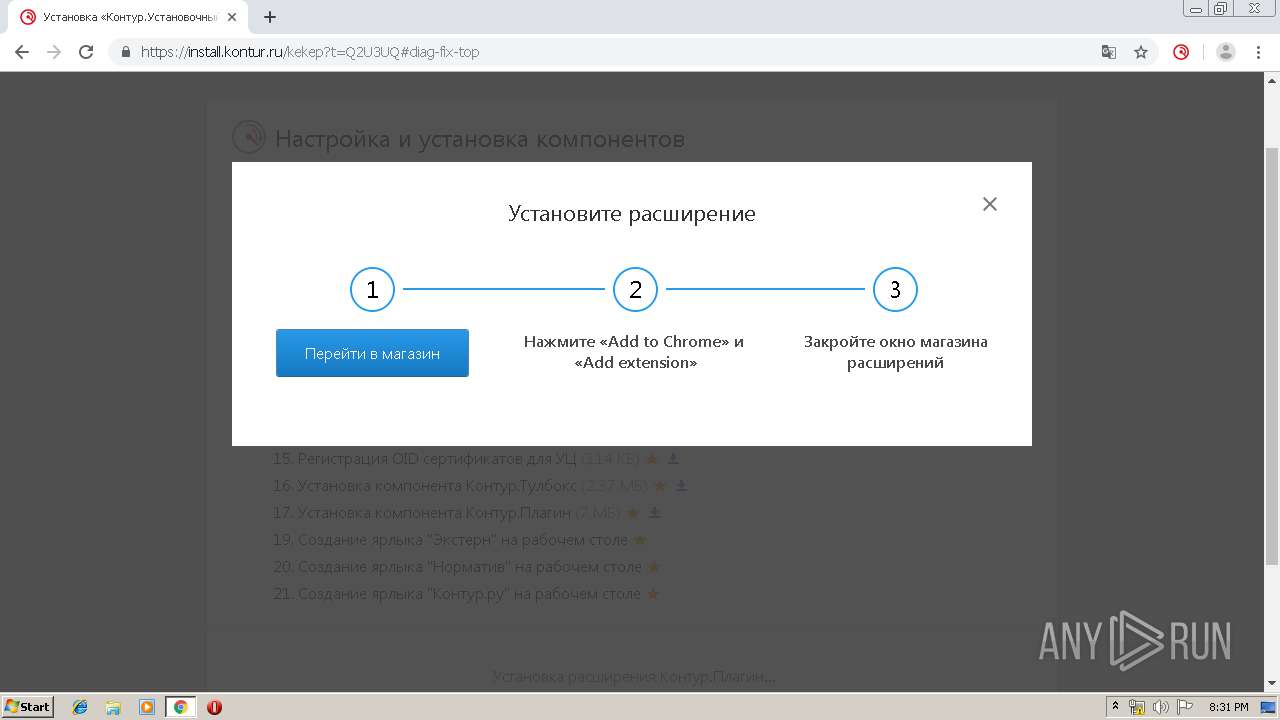This screenshot has width=1280, height=720.
Task: Reload the current page
Action: click(x=86, y=52)
